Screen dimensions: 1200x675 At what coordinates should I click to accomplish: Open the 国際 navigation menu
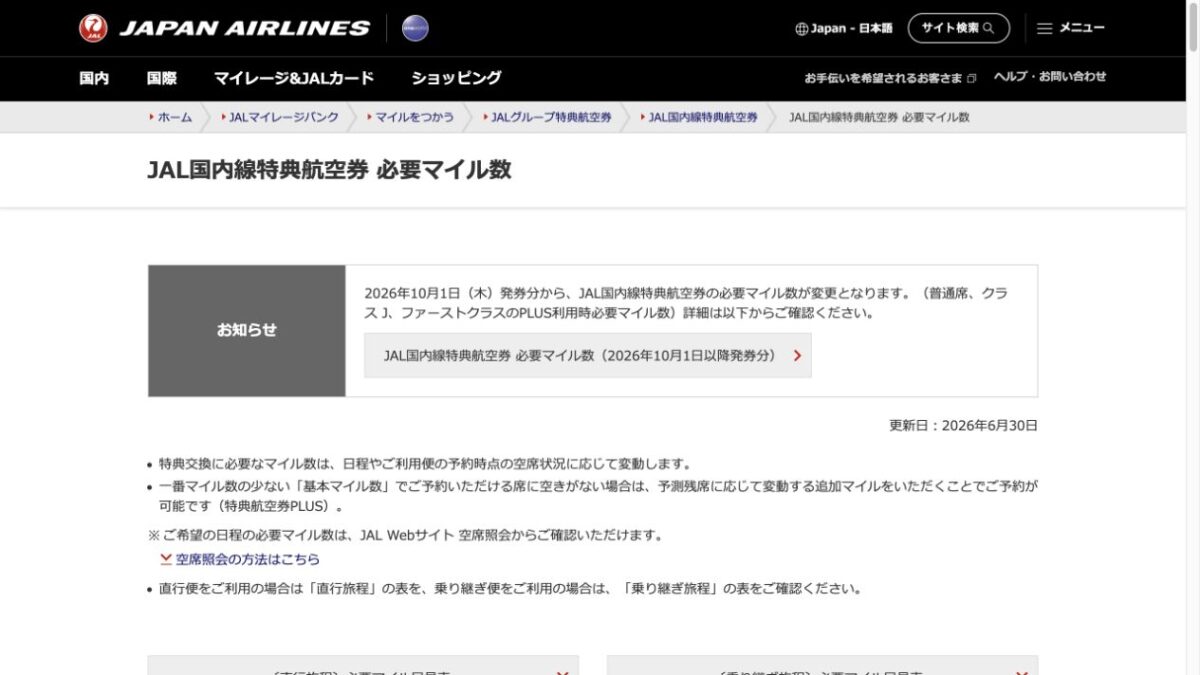(x=161, y=78)
